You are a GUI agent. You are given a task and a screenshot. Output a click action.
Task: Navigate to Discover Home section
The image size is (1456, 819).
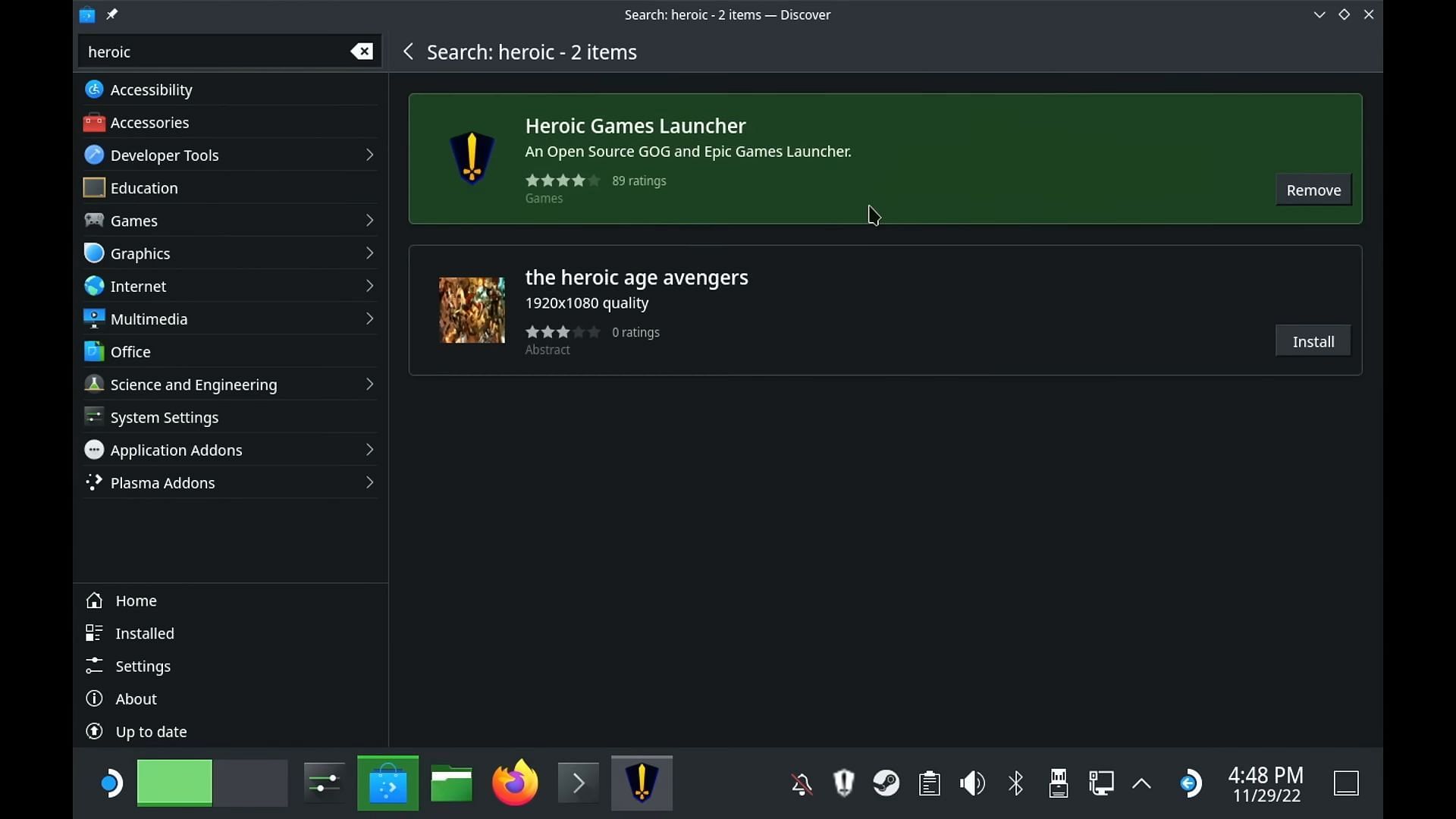(136, 600)
